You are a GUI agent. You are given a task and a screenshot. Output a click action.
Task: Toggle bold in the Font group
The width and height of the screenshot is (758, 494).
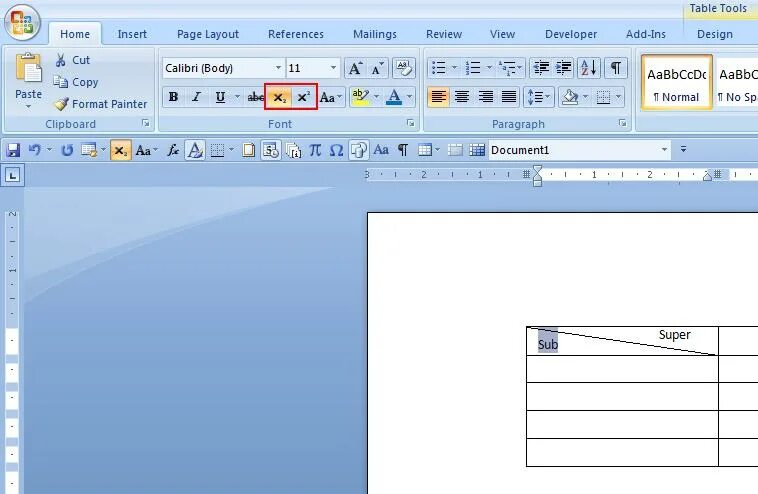(173, 97)
